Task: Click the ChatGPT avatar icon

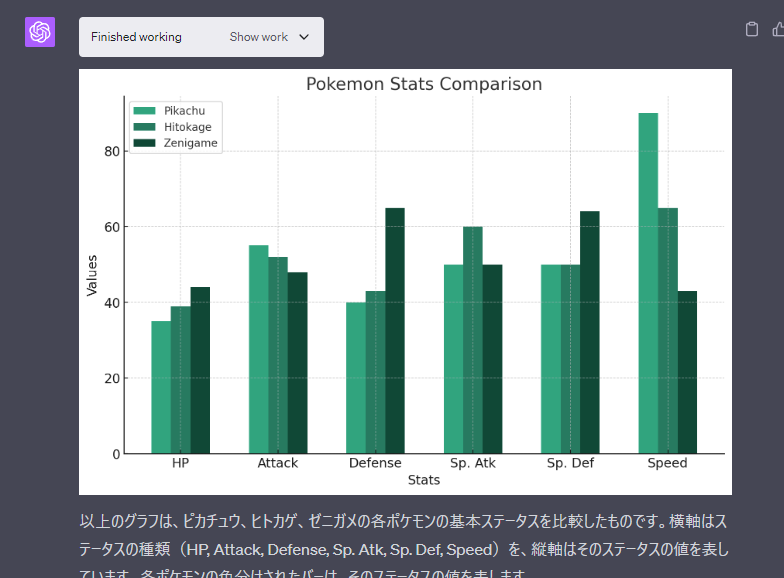Action: coord(40,32)
